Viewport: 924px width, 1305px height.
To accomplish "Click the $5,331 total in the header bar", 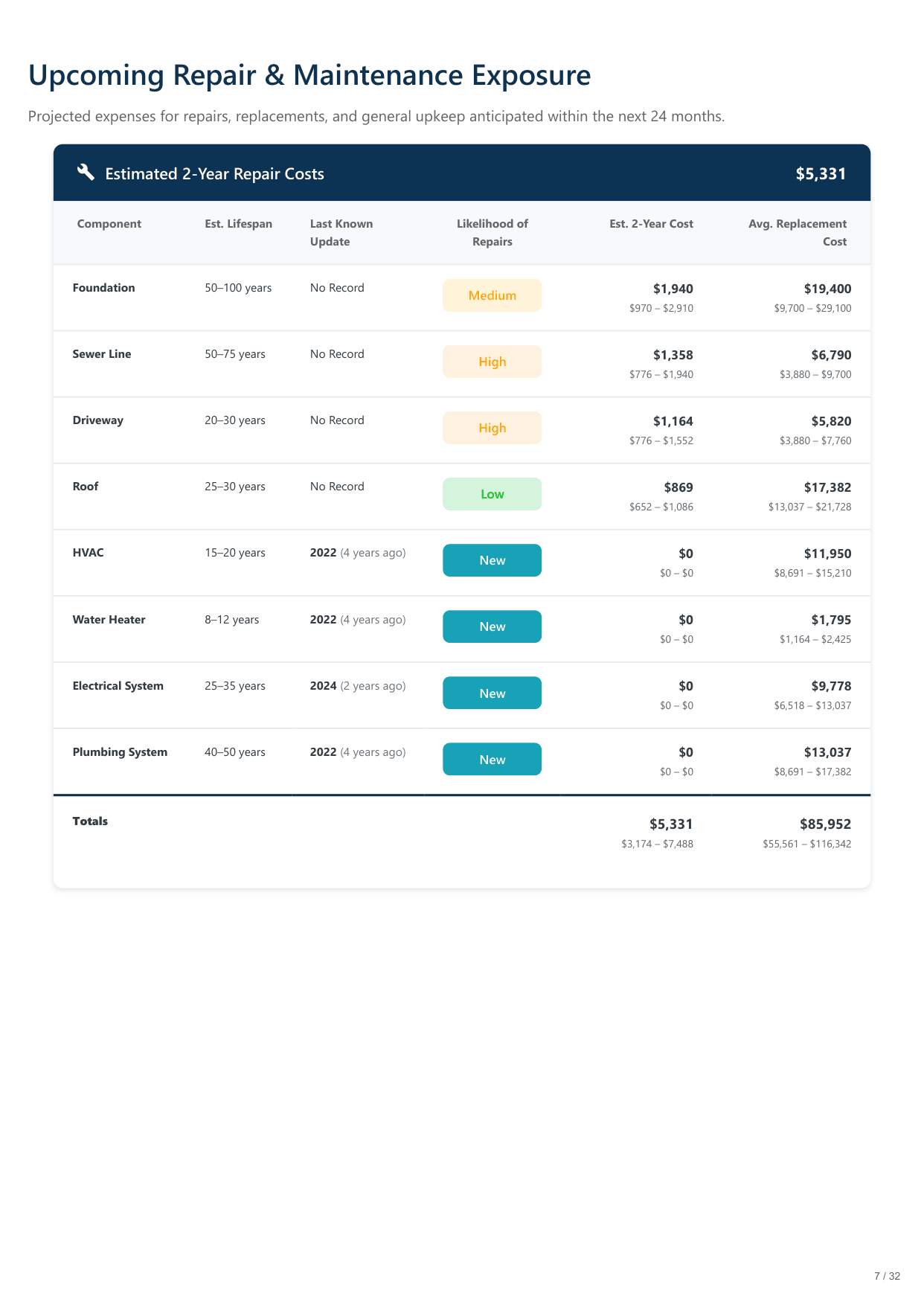I will (x=821, y=174).
